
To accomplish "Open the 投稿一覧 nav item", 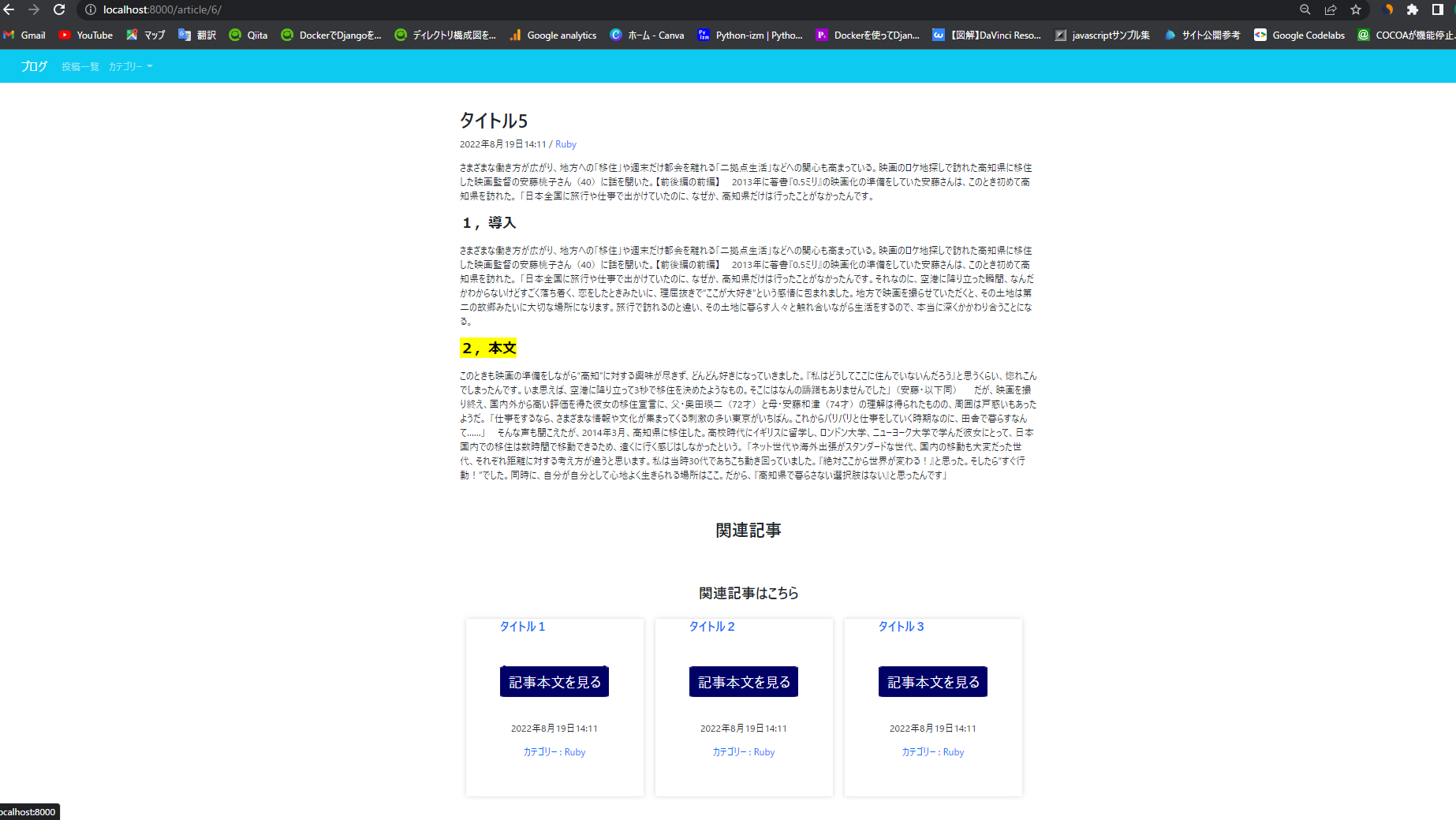I will click(x=80, y=67).
